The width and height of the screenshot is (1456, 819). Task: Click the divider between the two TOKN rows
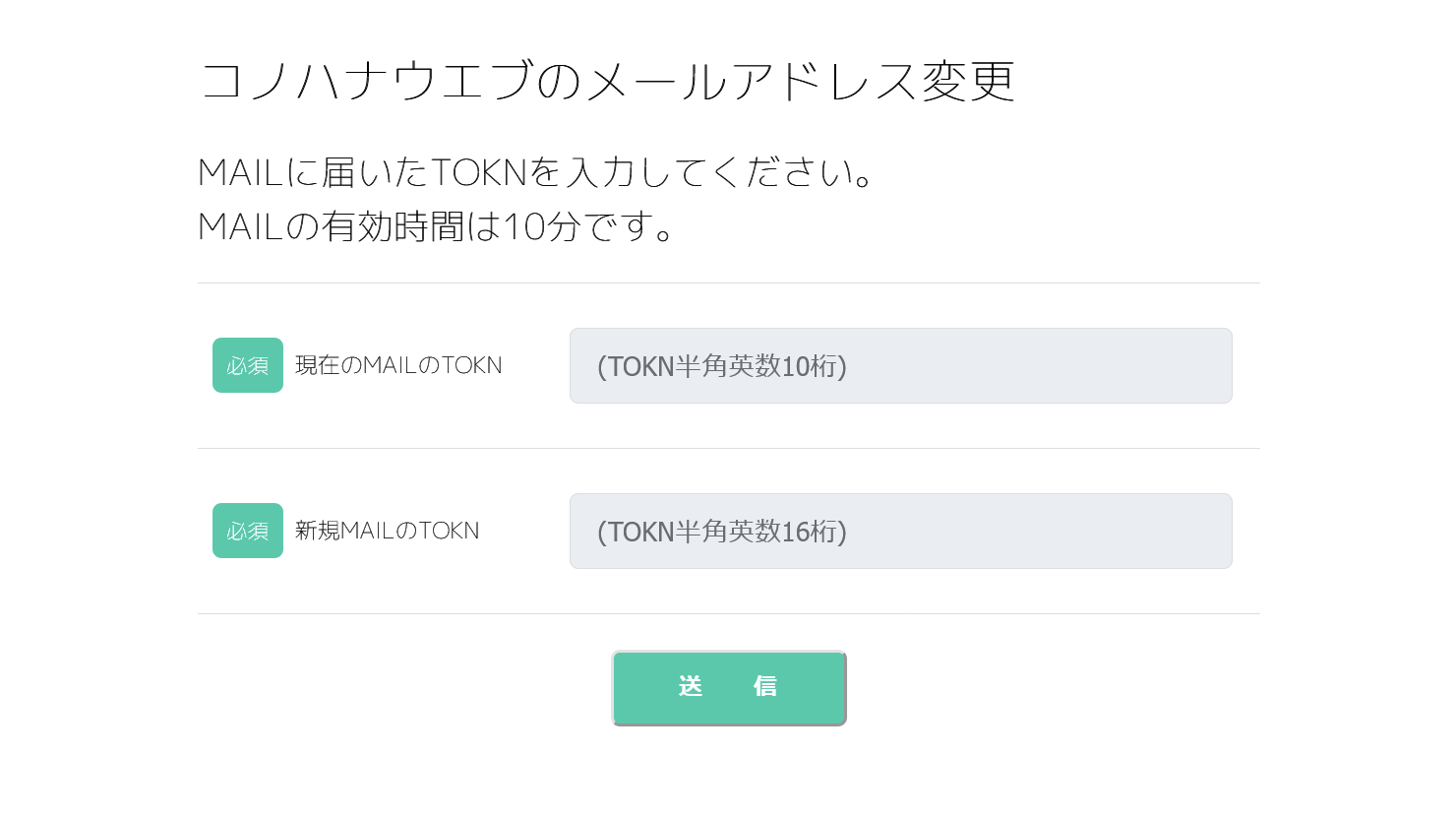728,449
